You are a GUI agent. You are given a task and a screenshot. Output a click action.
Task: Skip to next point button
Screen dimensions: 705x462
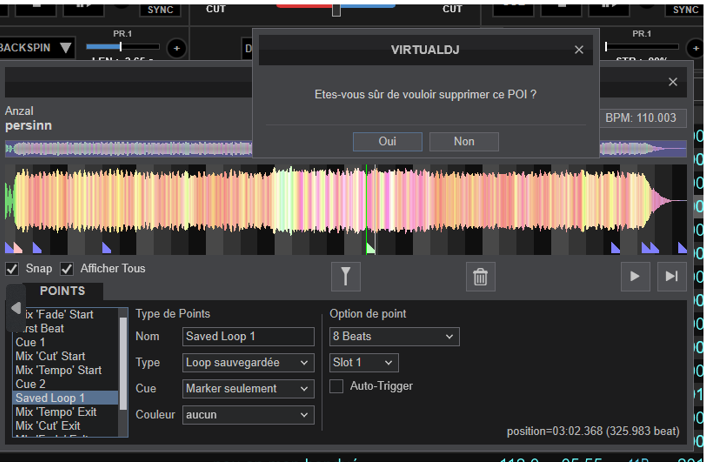(x=672, y=276)
